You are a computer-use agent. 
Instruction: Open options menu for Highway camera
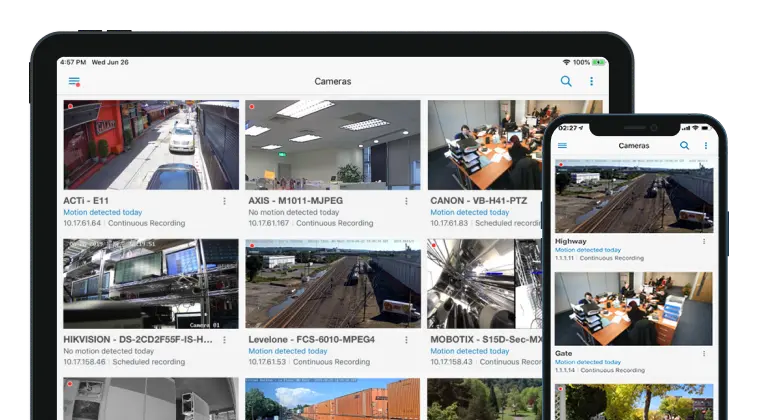(x=704, y=241)
